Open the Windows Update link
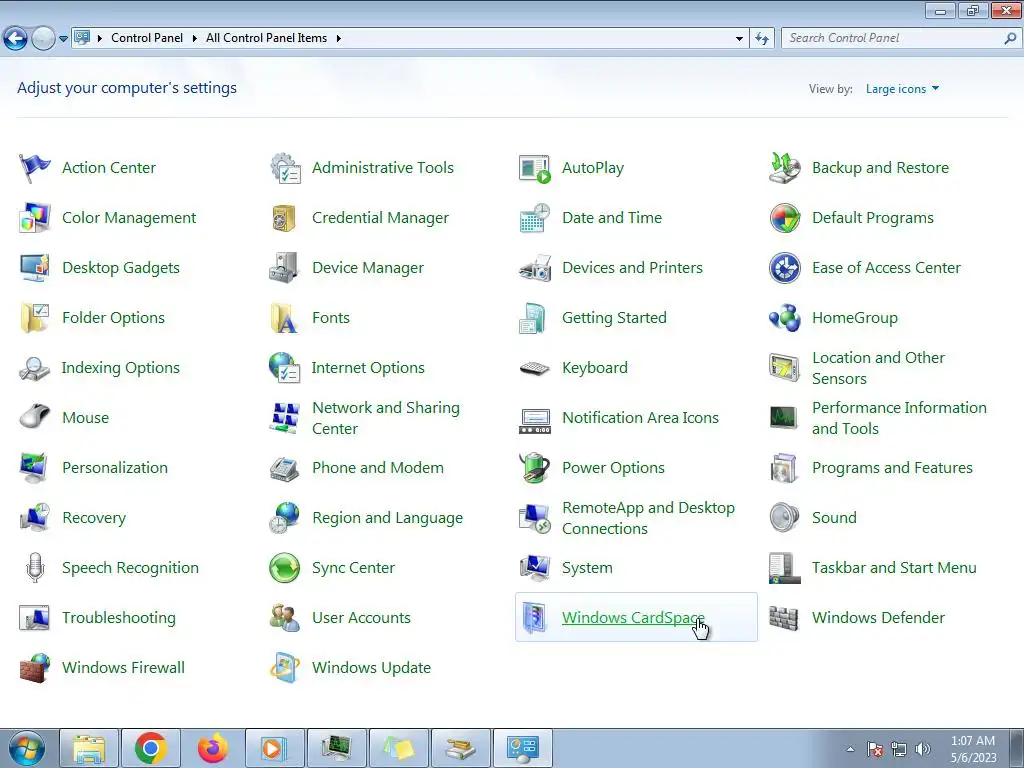The height and width of the screenshot is (768, 1024). point(372,667)
